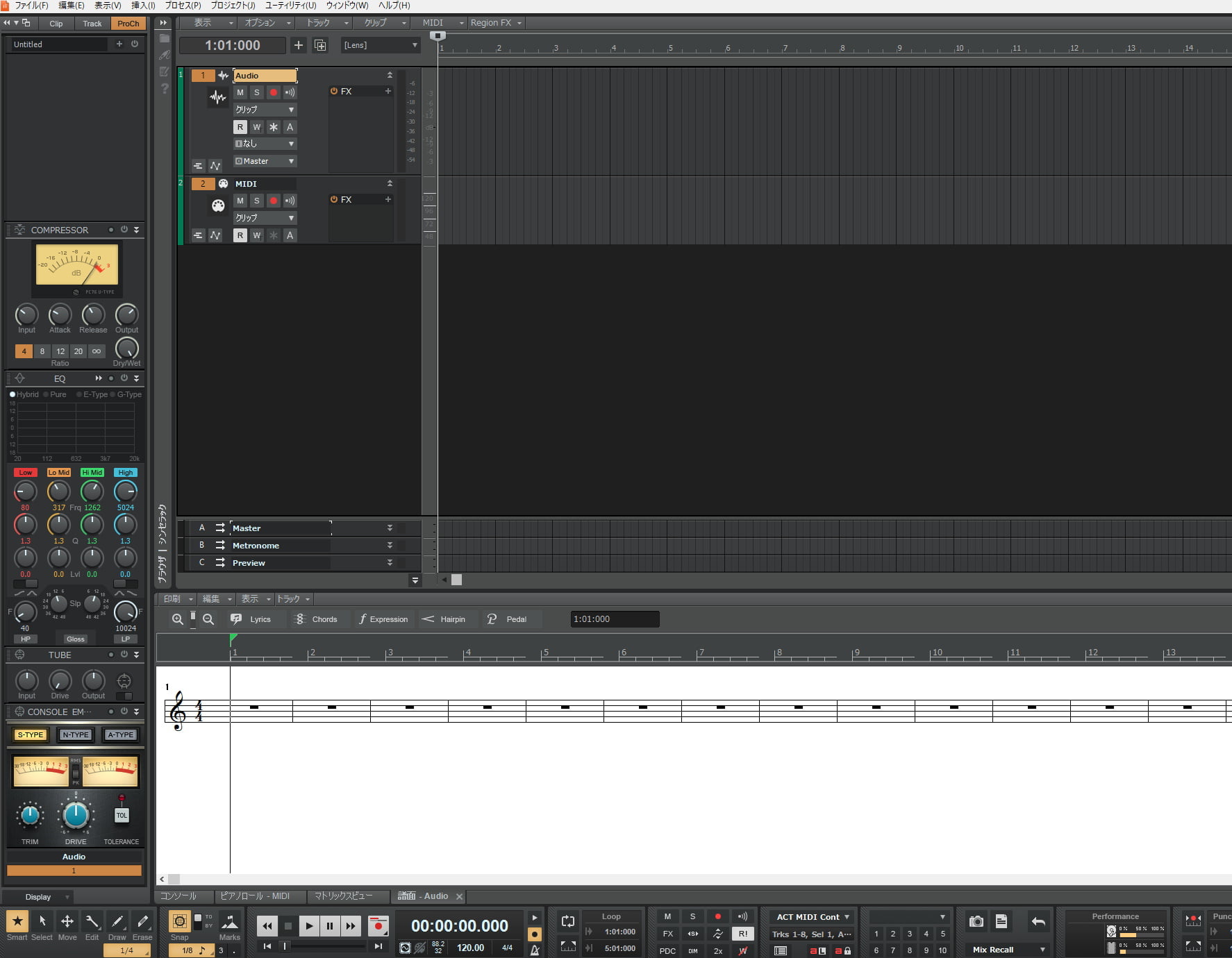This screenshot has height=958, width=1232.
Task: Select the Erase tool
Action: coord(142,921)
